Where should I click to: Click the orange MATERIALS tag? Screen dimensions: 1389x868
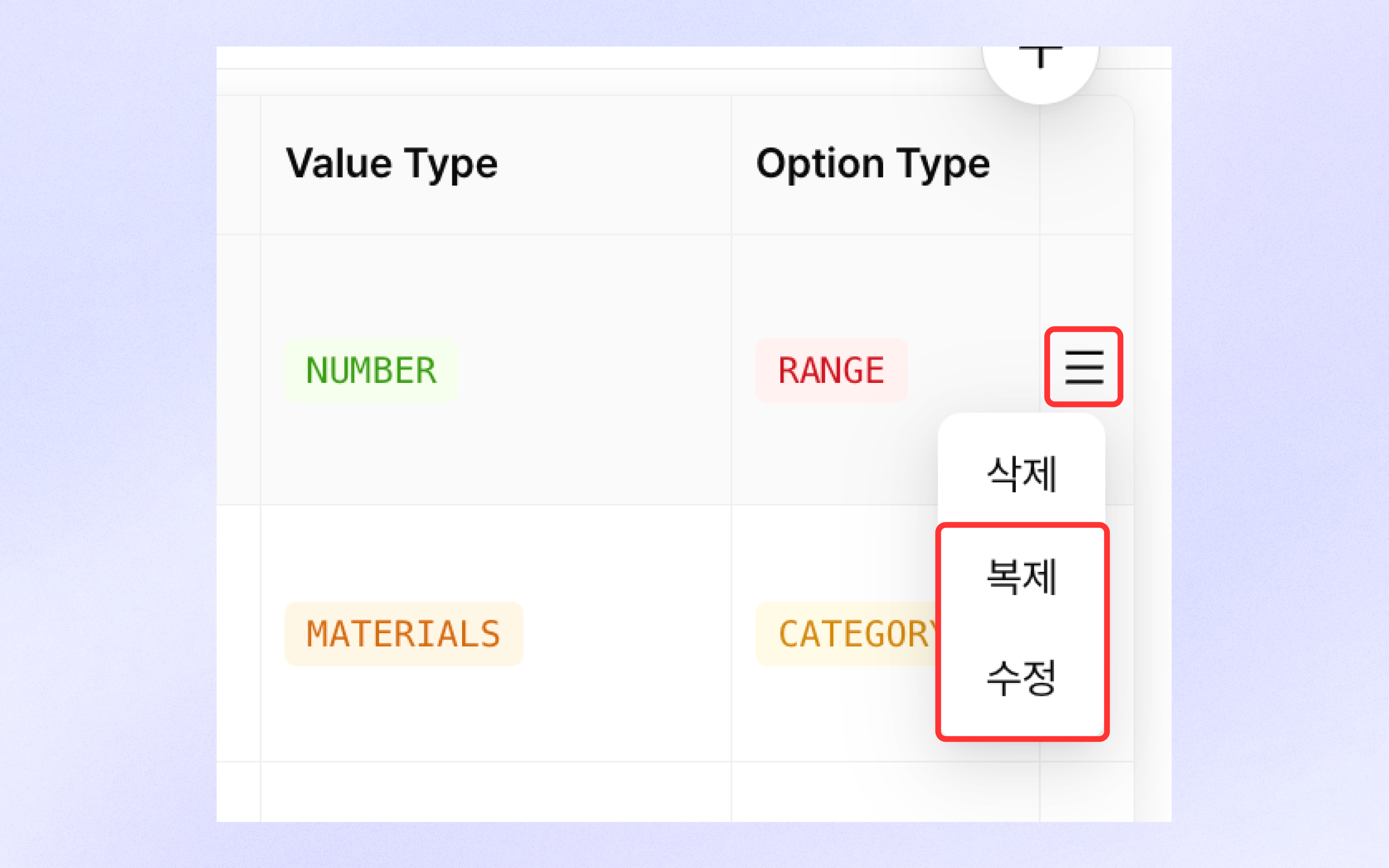pyautogui.click(x=404, y=634)
